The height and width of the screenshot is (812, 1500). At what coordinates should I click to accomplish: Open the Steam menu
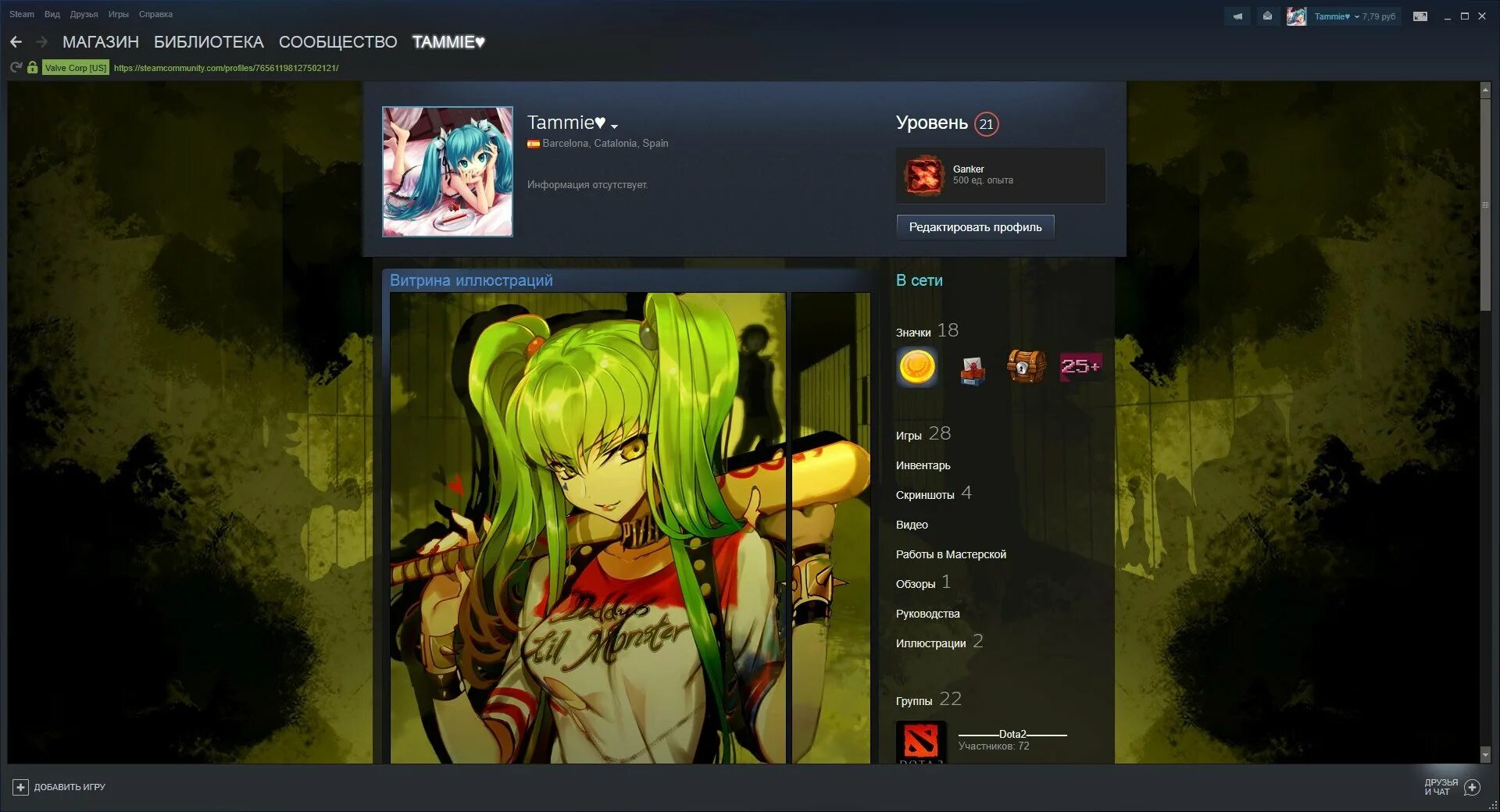coord(22,14)
